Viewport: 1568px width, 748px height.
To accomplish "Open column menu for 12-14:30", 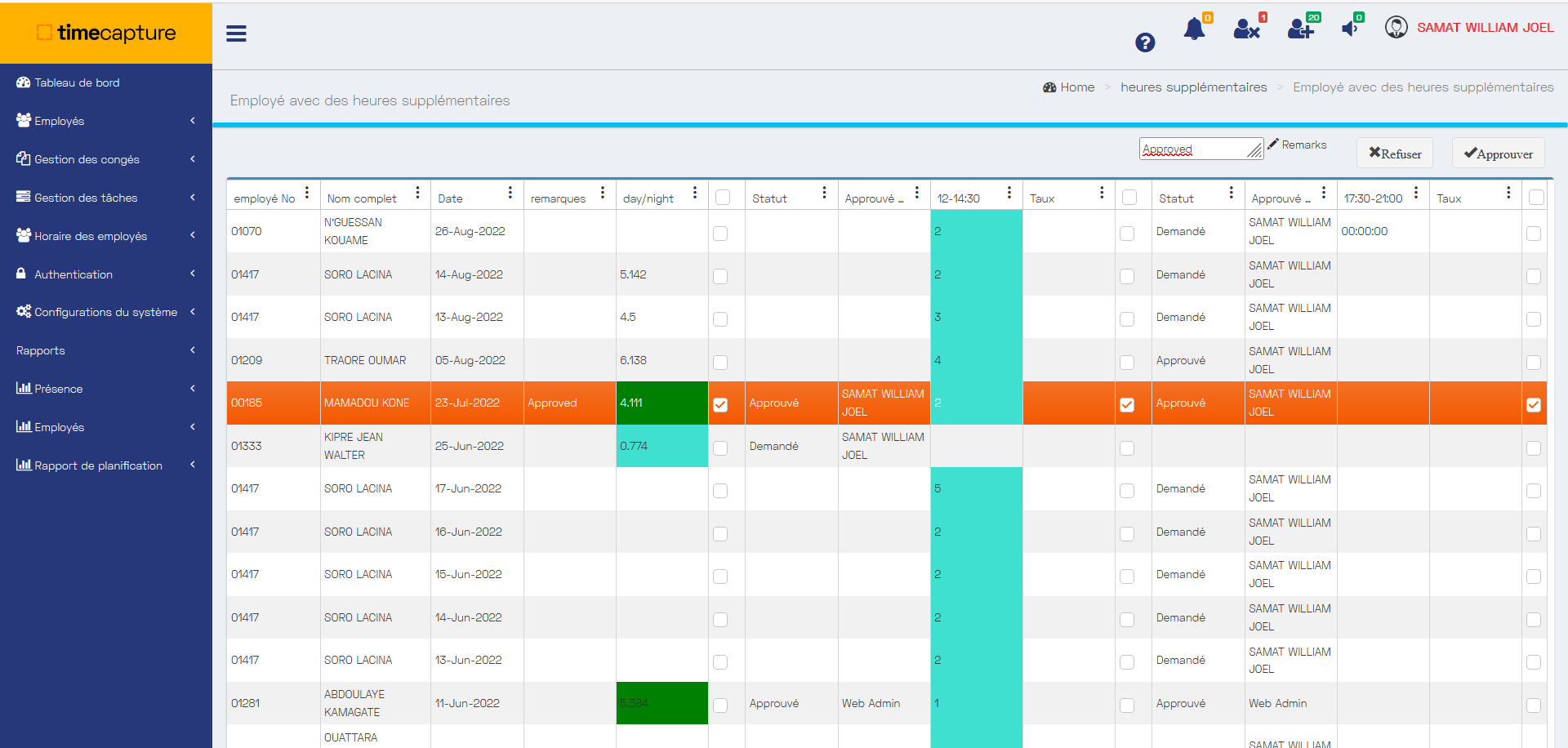I will [1009, 193].
